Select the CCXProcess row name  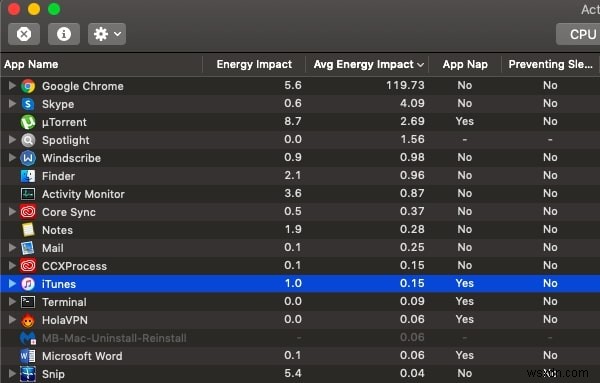point(74,266)
